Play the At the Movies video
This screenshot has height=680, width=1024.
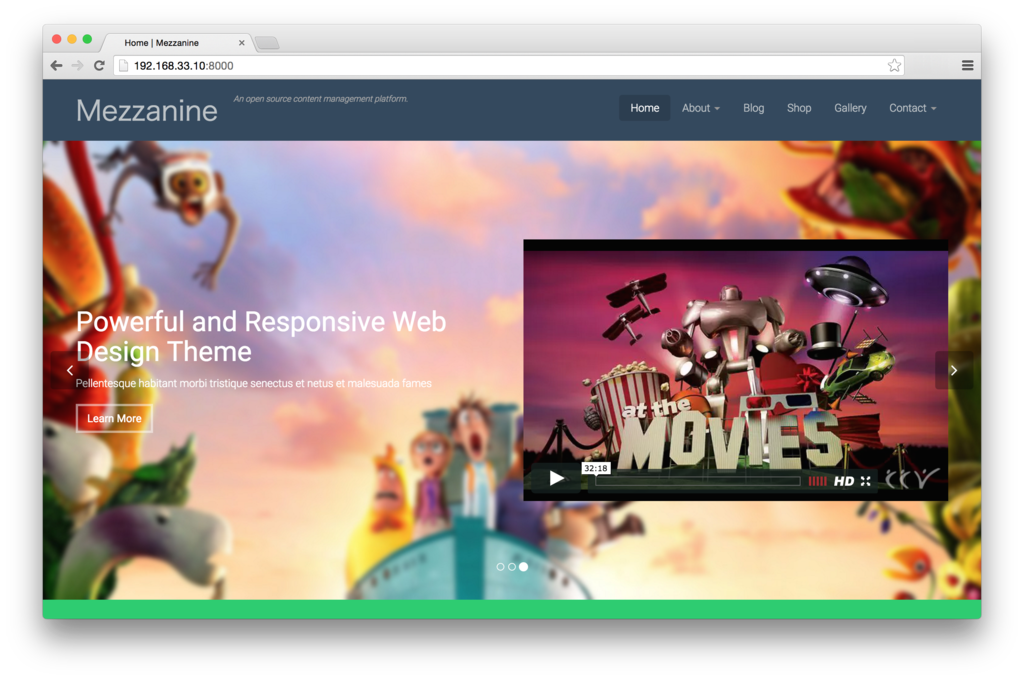coord(556,479)
